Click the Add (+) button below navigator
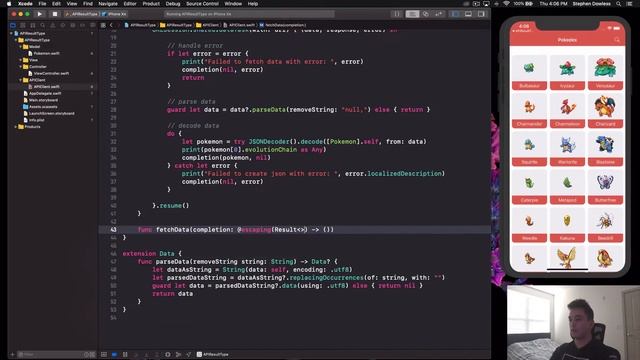This screenshot has width=640, height=360. (12, 354)
